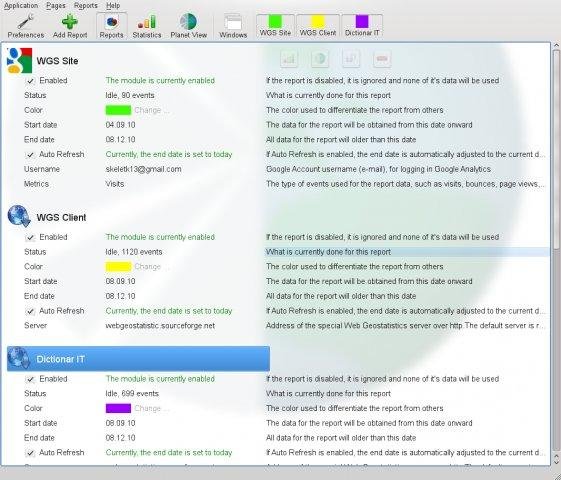Click the green WGS Site color swatch
Screen dimensions: 561x480
click(118, 110)
